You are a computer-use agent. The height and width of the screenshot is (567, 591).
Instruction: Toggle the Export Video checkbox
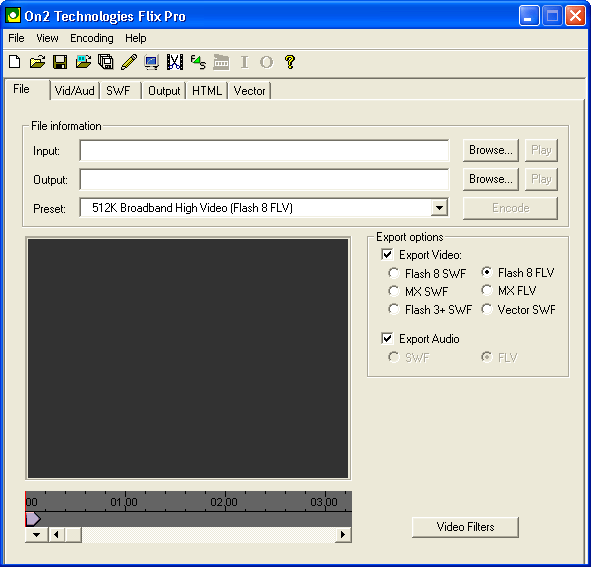click(387, 254)
